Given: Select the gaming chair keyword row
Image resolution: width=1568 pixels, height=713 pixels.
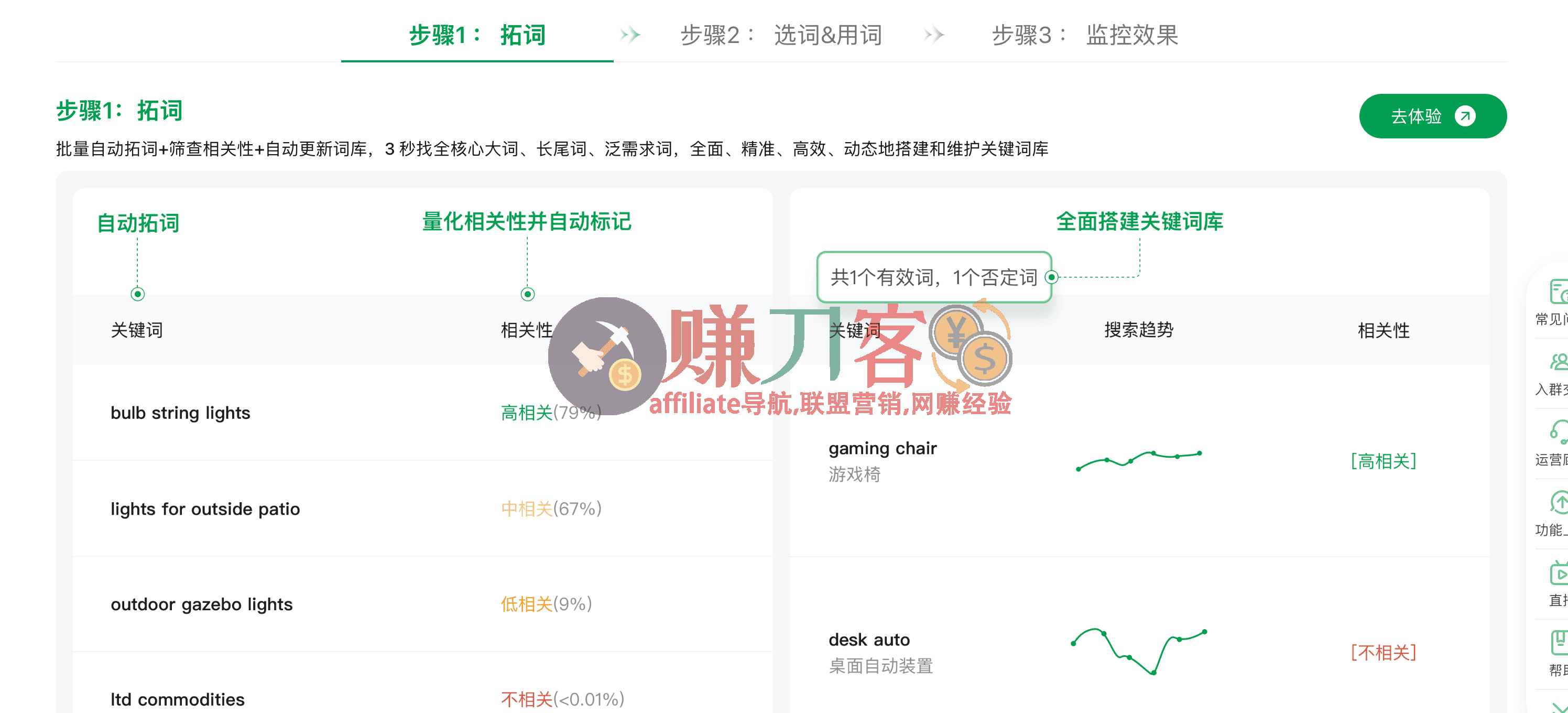Looking at the screenshot, I should (x=1139, y=461).
